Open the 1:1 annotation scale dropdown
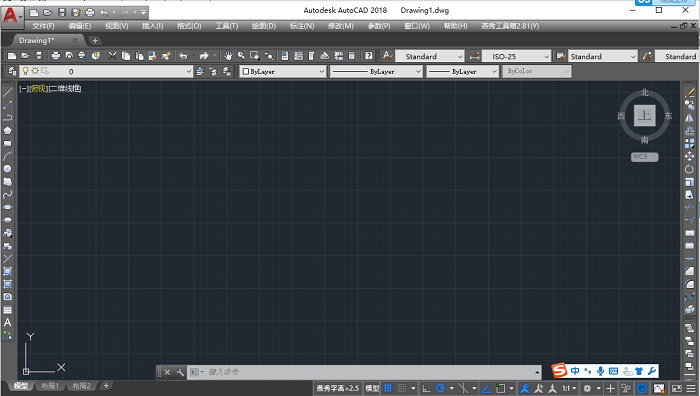 click(x=569, y=388)
